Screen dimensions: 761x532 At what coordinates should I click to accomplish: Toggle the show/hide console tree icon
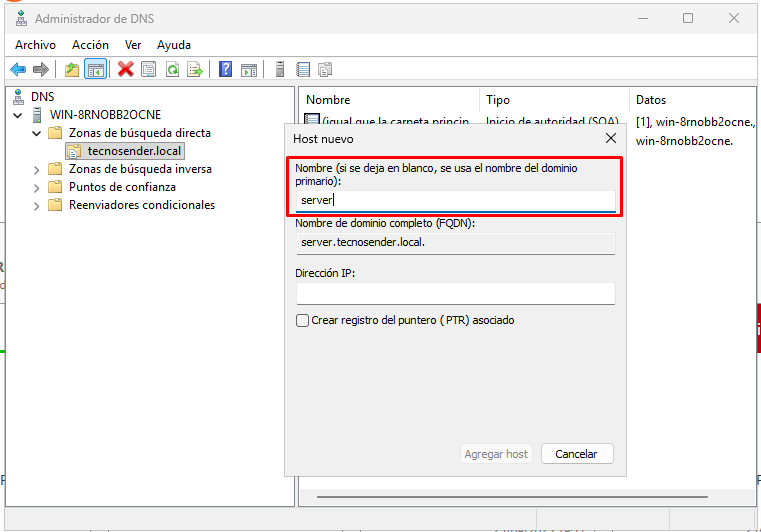[96, 69]
